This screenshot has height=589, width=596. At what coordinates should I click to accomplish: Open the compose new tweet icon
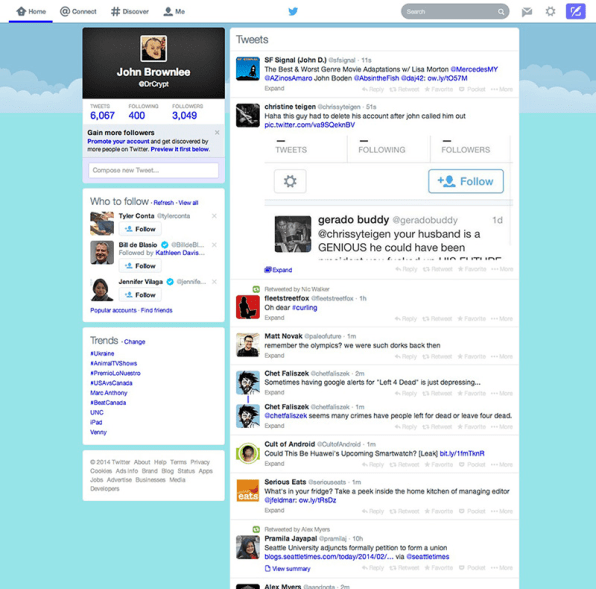575,11
